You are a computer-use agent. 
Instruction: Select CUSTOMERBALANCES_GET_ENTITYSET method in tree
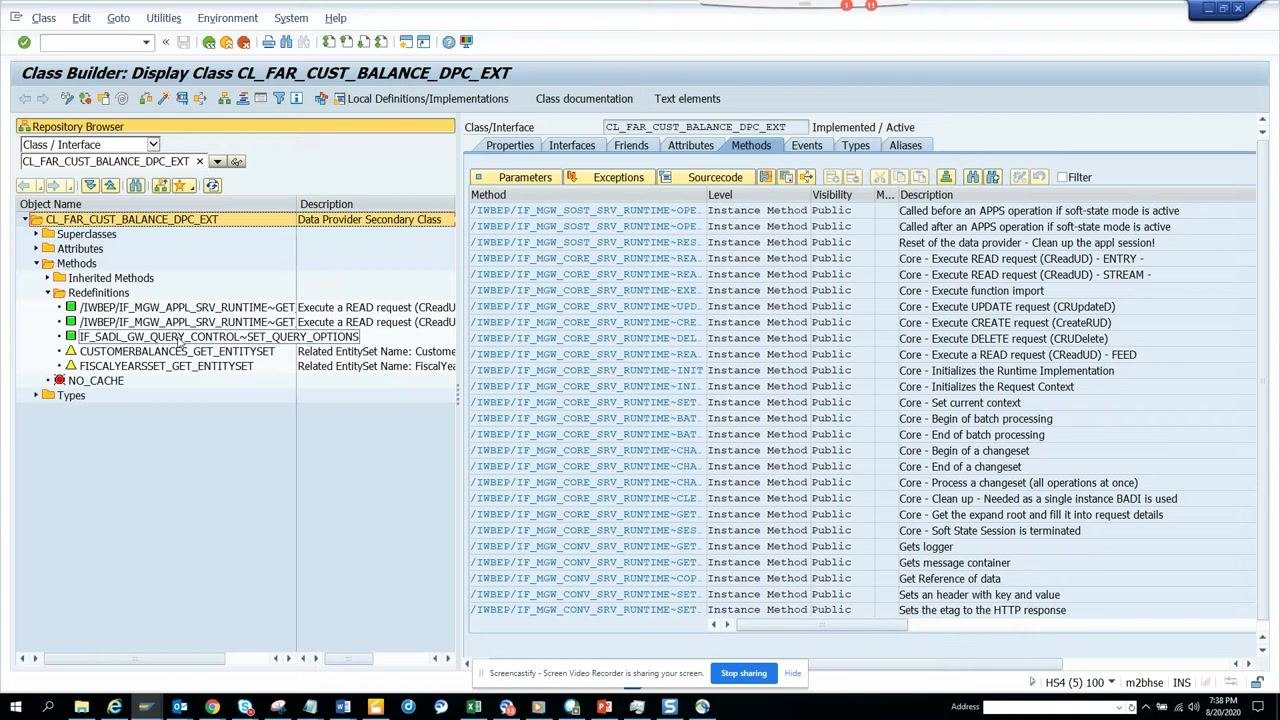[x=177, y=351]
